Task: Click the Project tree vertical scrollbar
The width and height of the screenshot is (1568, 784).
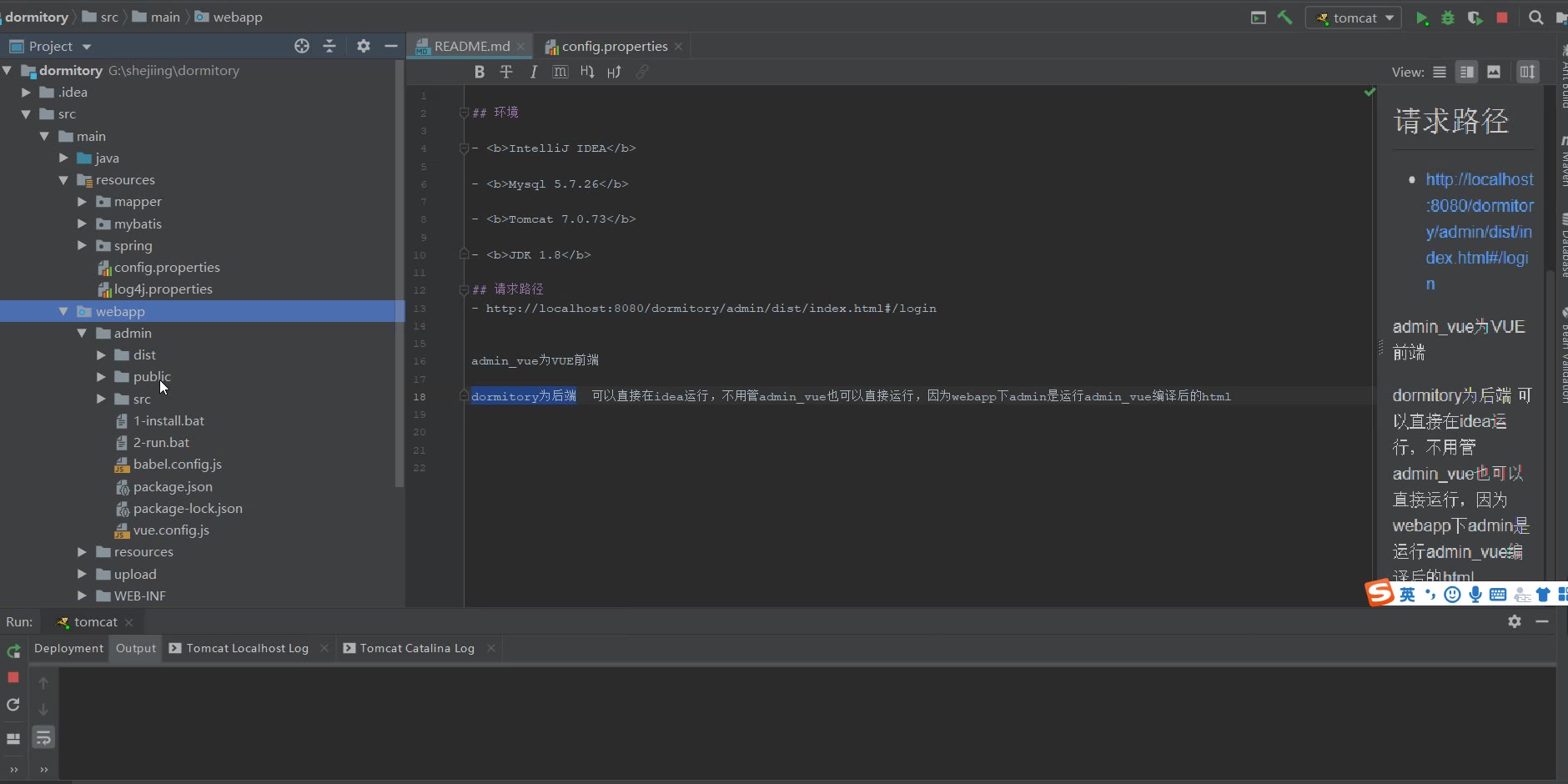Action: pyautogui.click(x=399, y=275)
